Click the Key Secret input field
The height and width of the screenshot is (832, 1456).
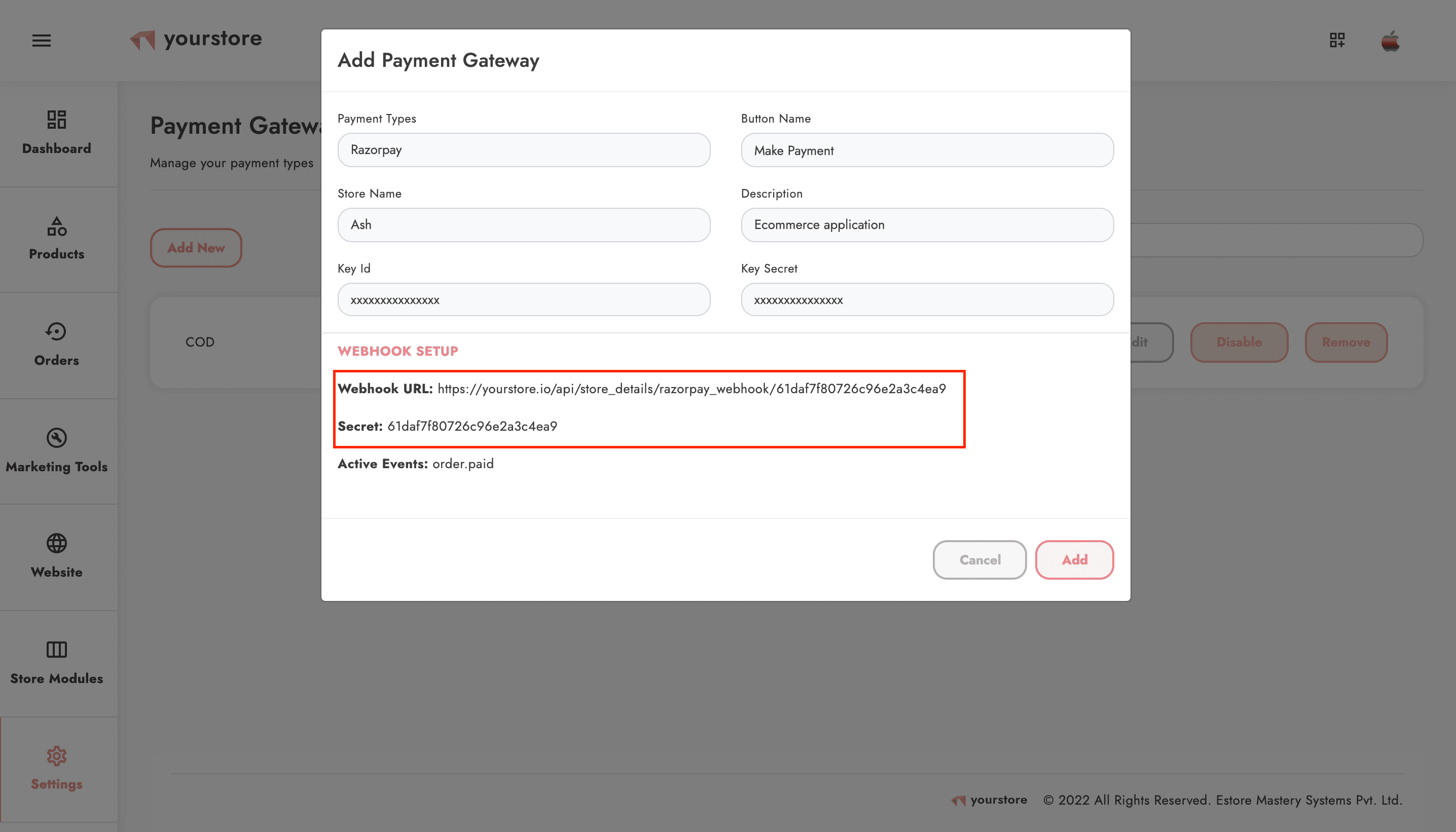[927, 299]
